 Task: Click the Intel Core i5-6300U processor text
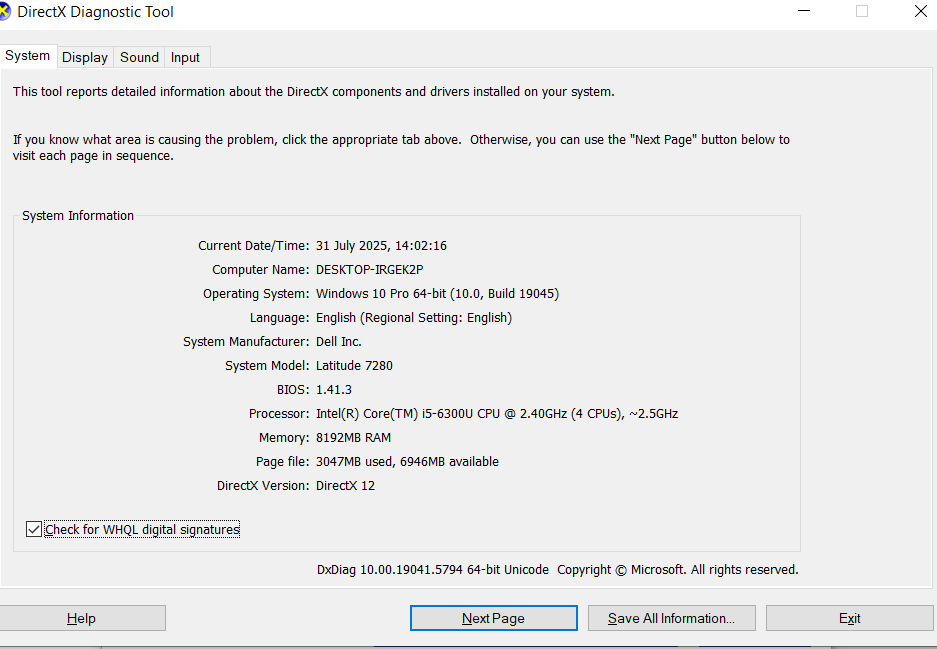(497, 414)
